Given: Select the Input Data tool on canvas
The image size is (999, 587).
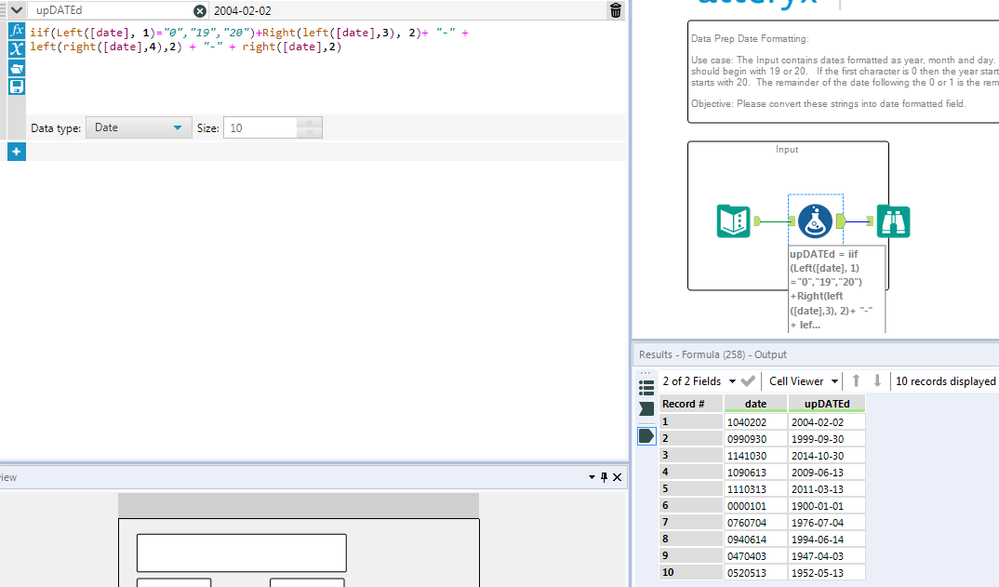Looking at the screenshot, I should point(733,221).
